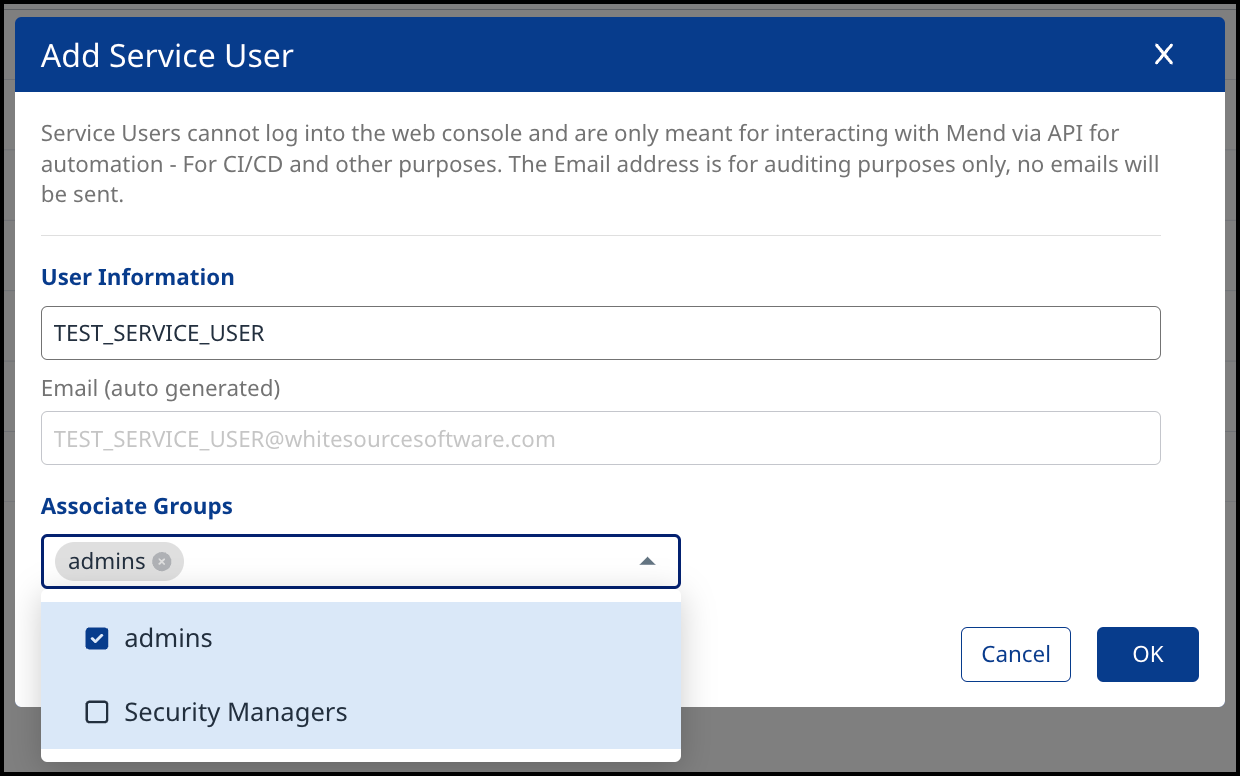This screenshot has width=1240, height=776.
Task: Click the Add Service User title text
Action: pos(167,55)
